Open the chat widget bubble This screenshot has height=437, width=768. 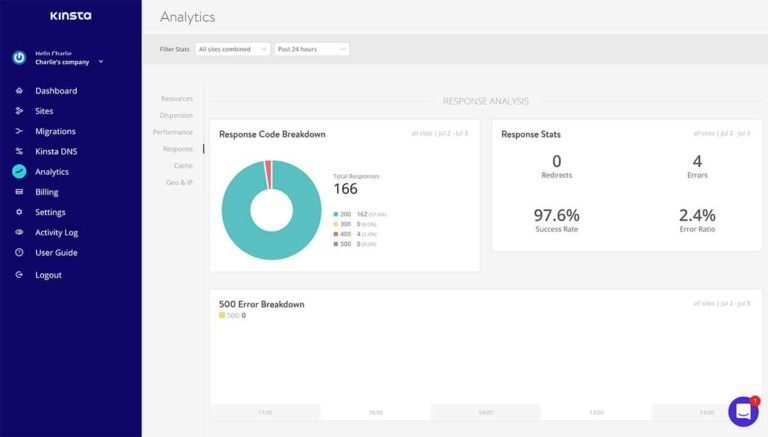743,412
